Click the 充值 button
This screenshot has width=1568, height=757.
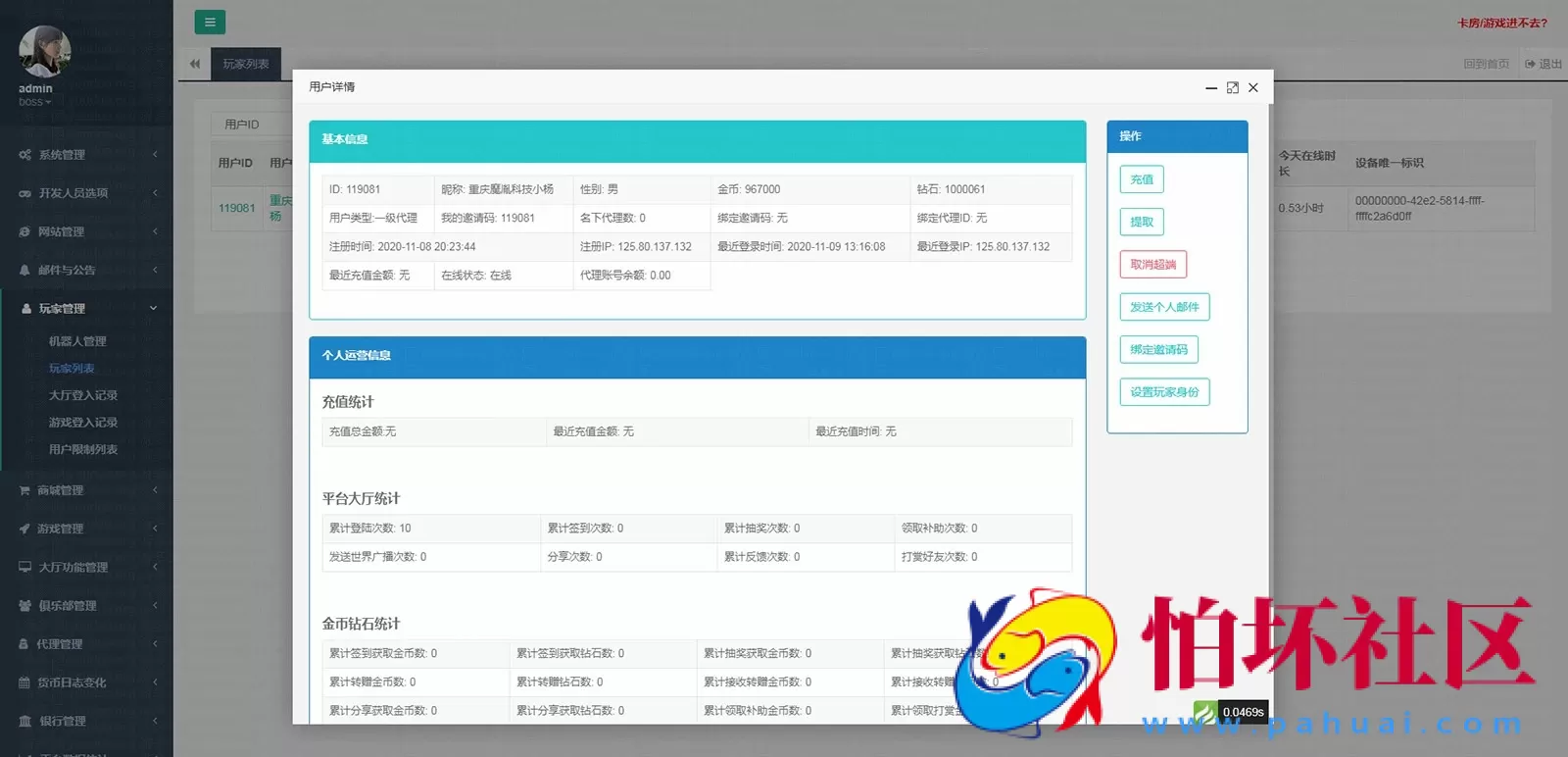(1142, 179)
